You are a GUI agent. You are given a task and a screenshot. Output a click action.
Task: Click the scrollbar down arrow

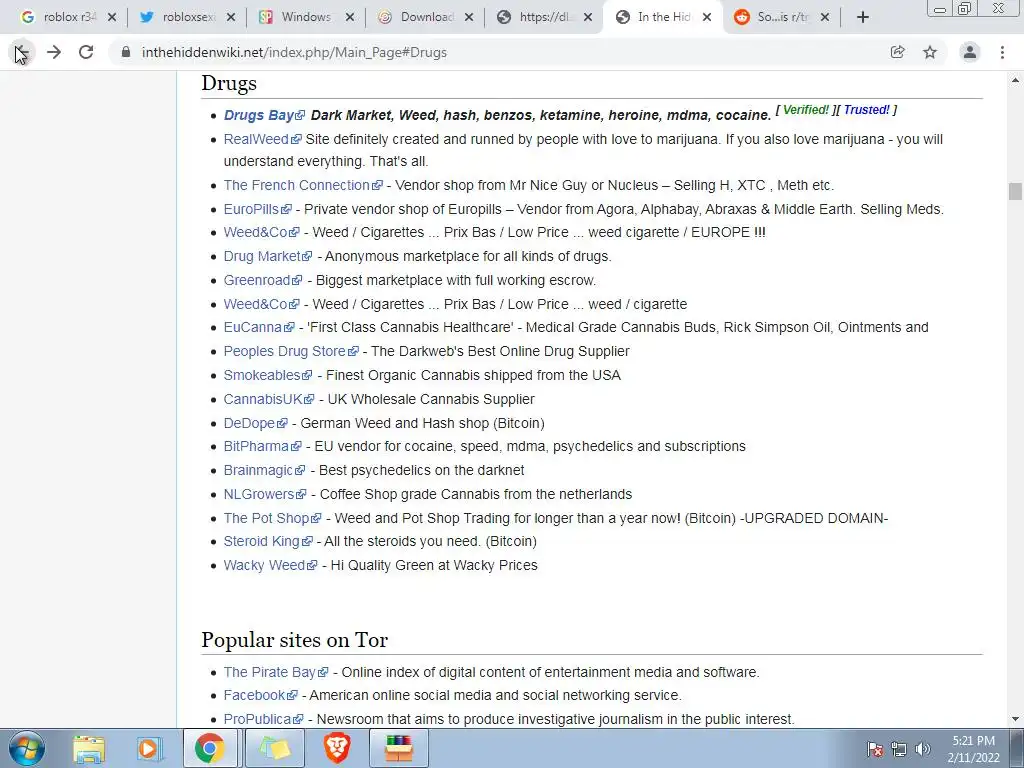click(x=1015, y=719)
